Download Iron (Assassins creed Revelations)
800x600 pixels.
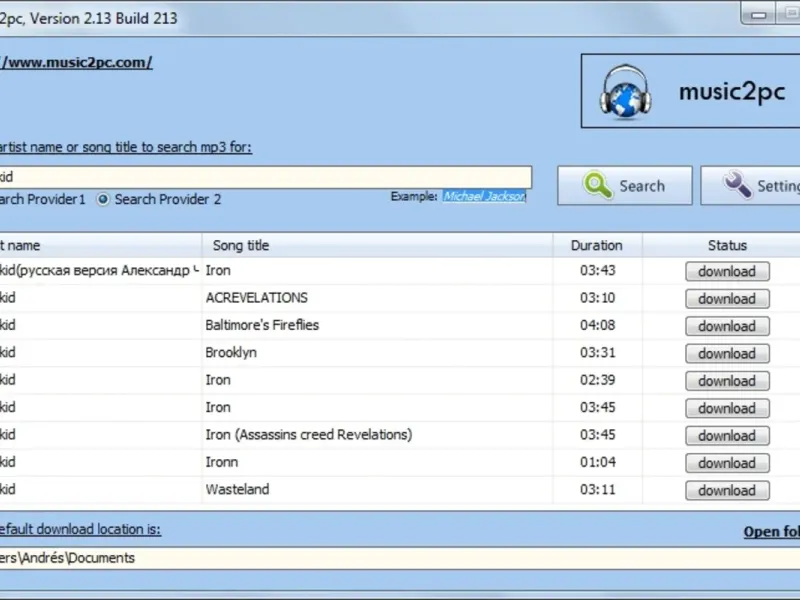727,436
